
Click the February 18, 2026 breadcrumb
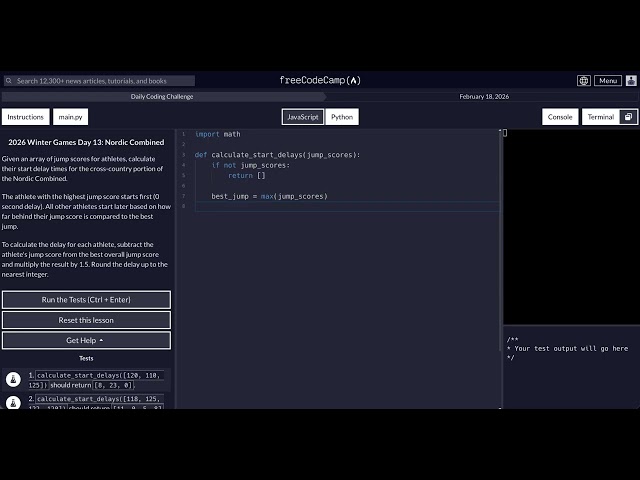484,97
